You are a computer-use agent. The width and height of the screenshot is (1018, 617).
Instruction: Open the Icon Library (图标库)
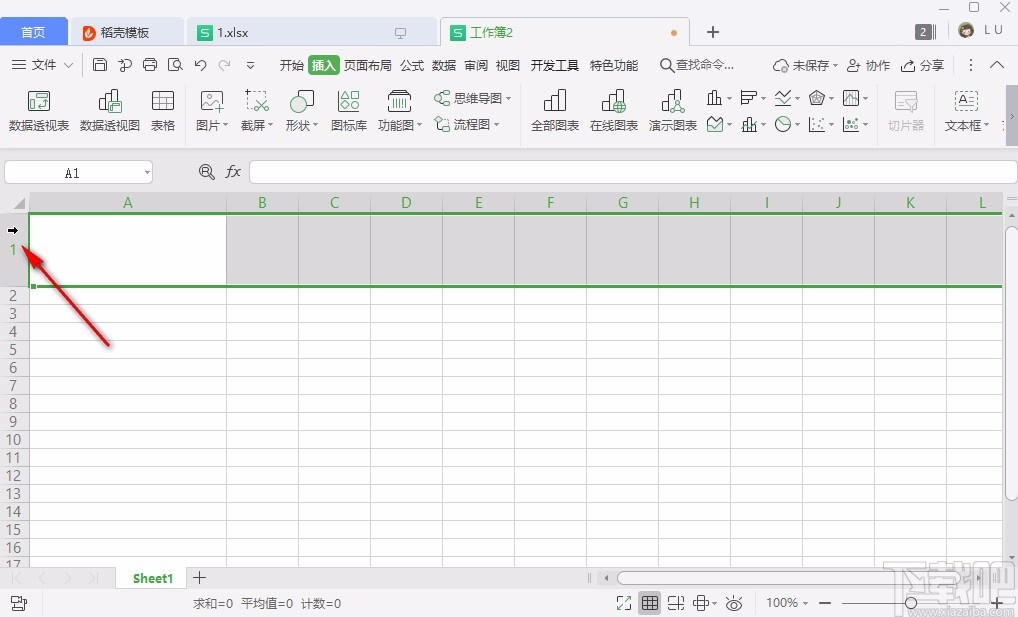pyautogui.click(x=348, y=110)
